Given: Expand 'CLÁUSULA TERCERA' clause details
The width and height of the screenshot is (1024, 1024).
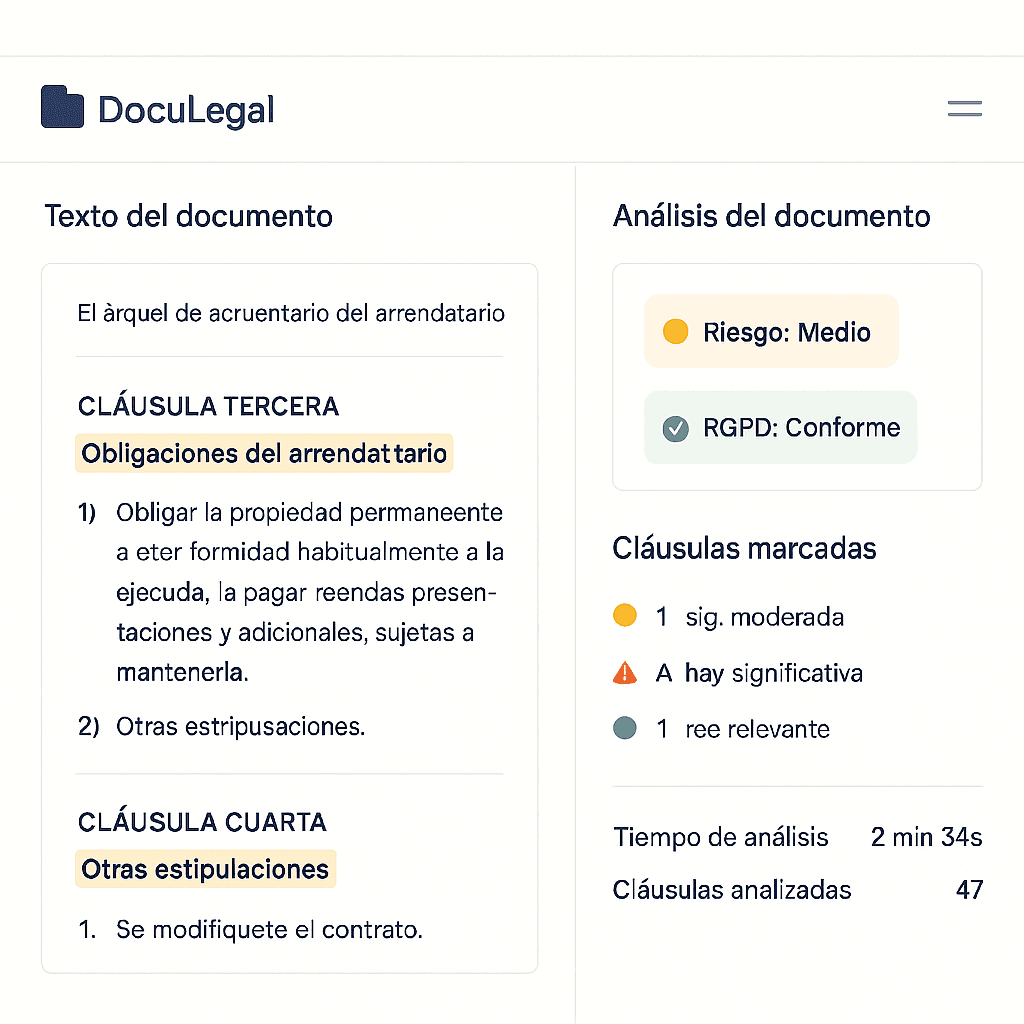Looking at the screenshot, I should pos(208,406).
